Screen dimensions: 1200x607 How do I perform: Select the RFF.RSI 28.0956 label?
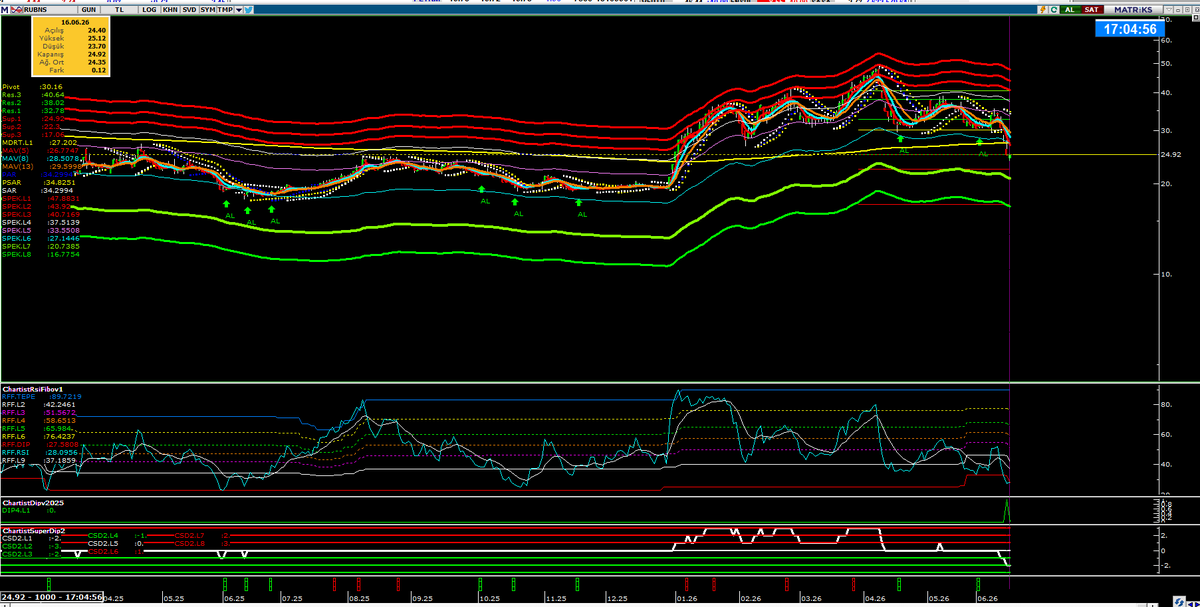tap(40, 453)
